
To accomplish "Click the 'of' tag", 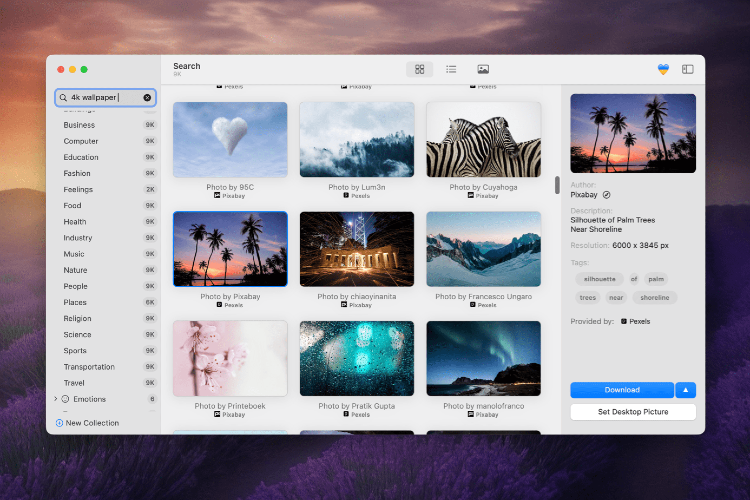I will tap(634, 279).
